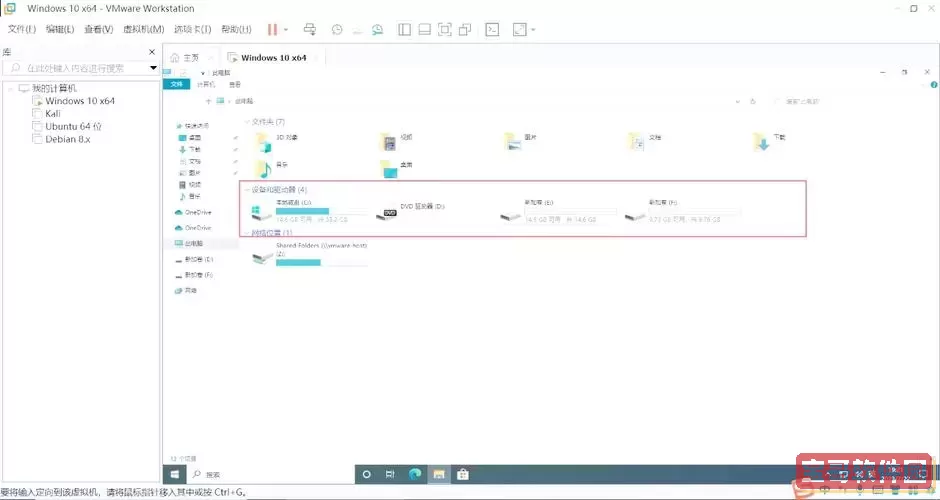The width and height of the screenshot is (940, 500).
Task: Open Microsoft Edge from the guest taskbar
Action: coord(414,474)
